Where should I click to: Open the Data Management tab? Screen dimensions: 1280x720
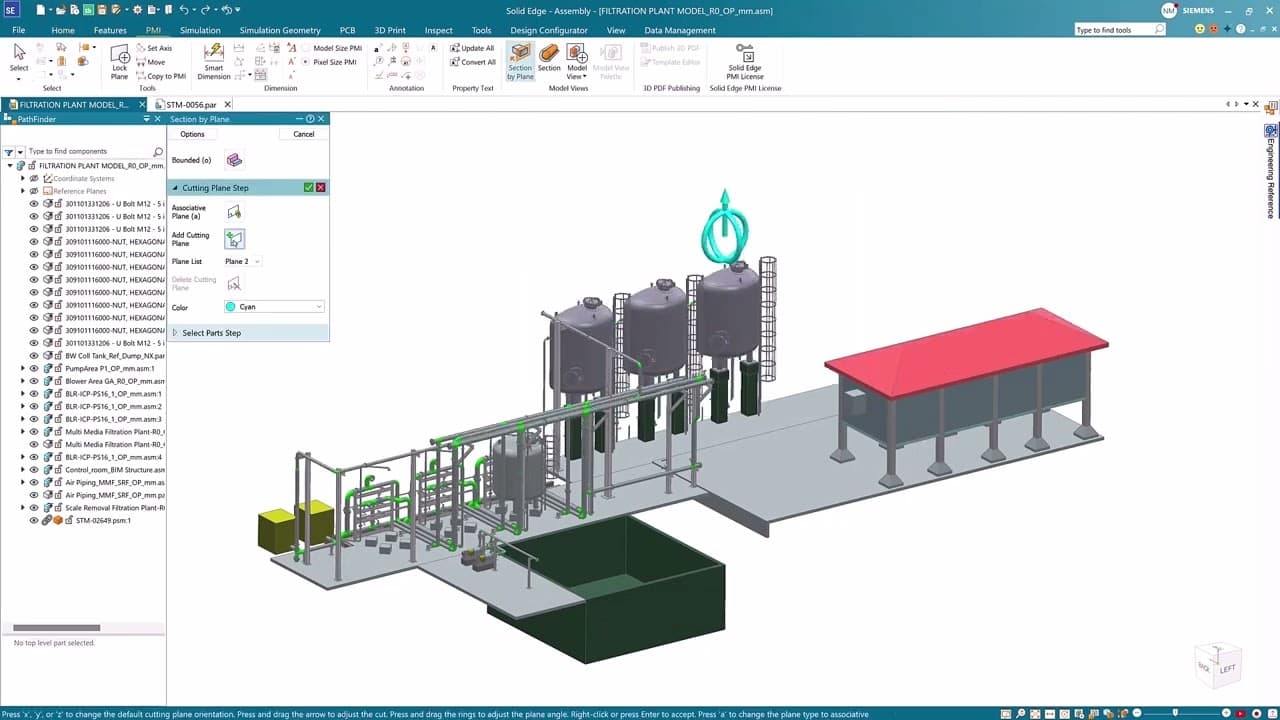coord(680,30)
